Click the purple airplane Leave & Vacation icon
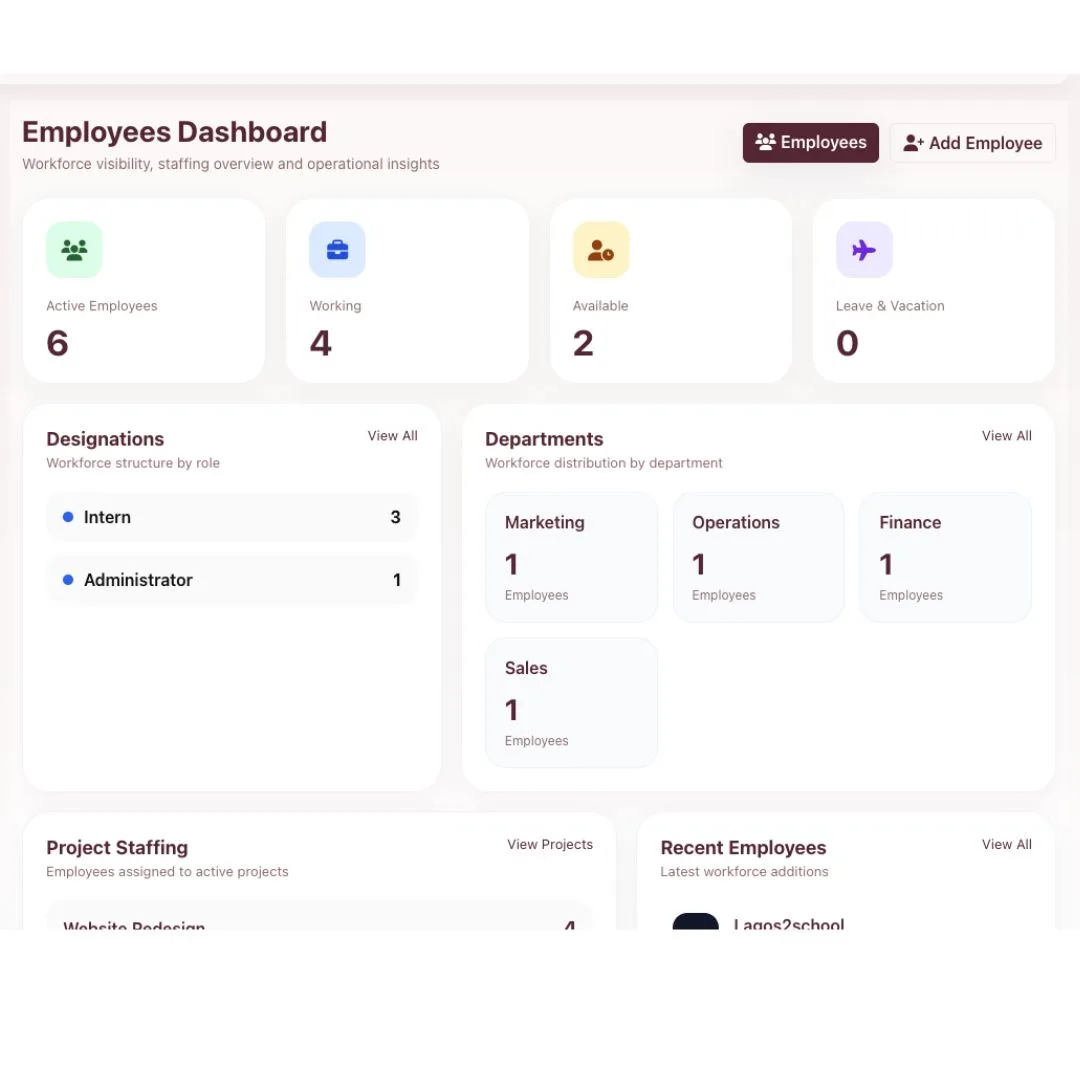 tap(864, 249)
